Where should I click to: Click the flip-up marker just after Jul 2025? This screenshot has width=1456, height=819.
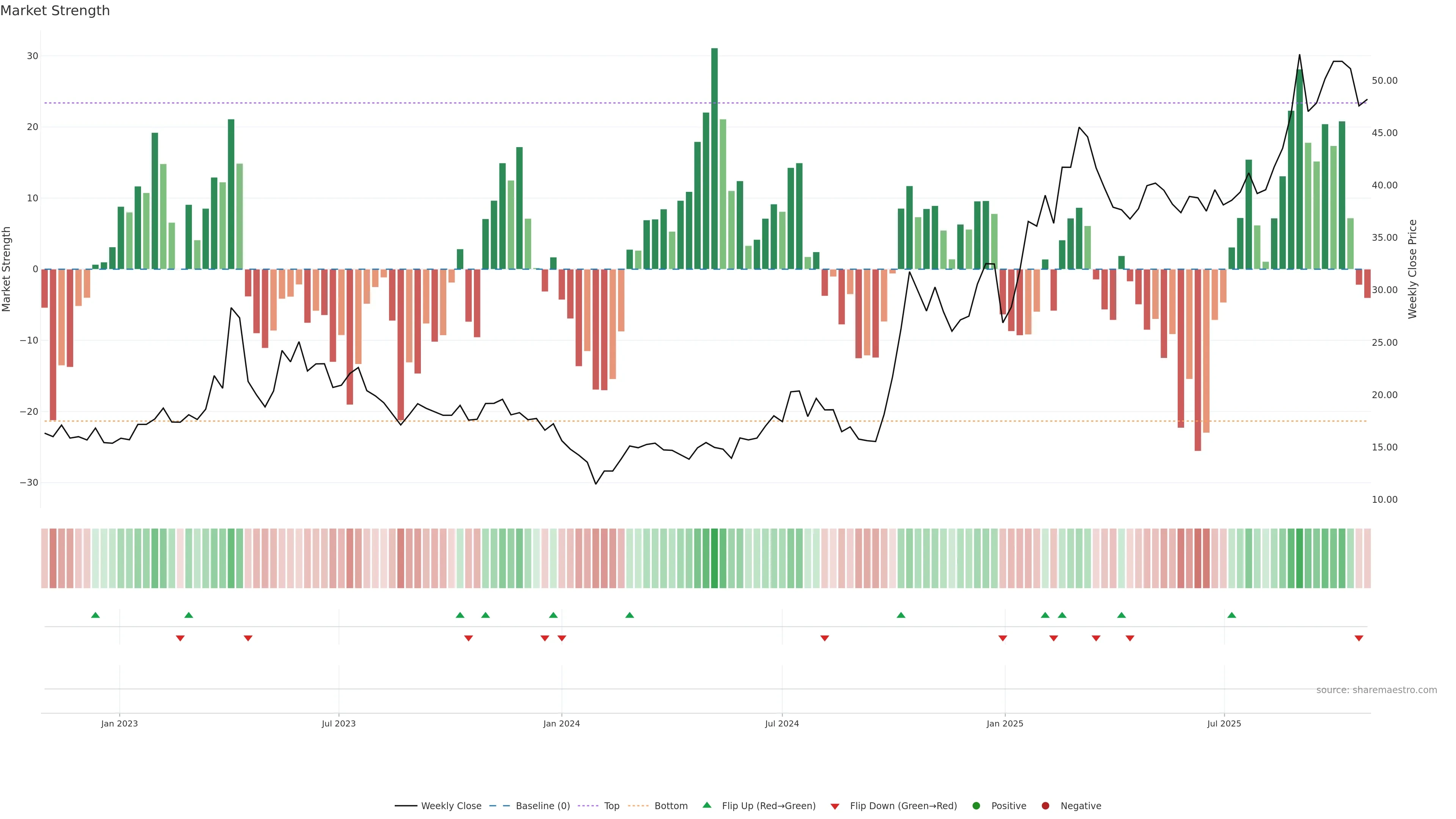point(1232,615)
